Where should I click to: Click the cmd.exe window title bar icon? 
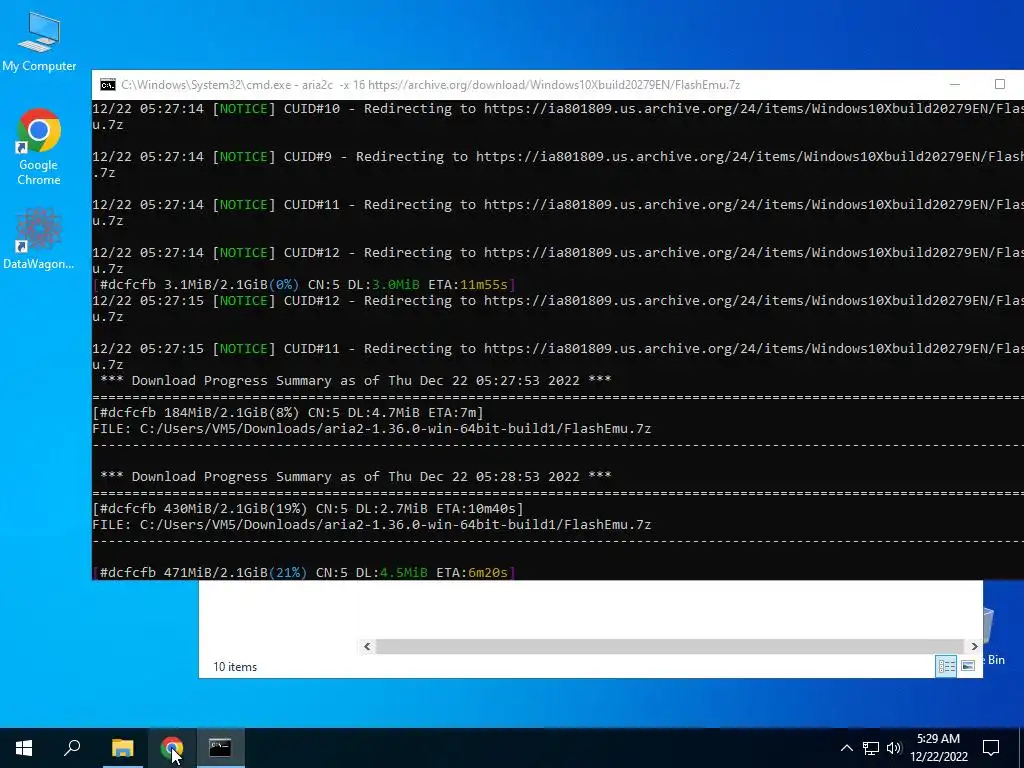(108, 85)
